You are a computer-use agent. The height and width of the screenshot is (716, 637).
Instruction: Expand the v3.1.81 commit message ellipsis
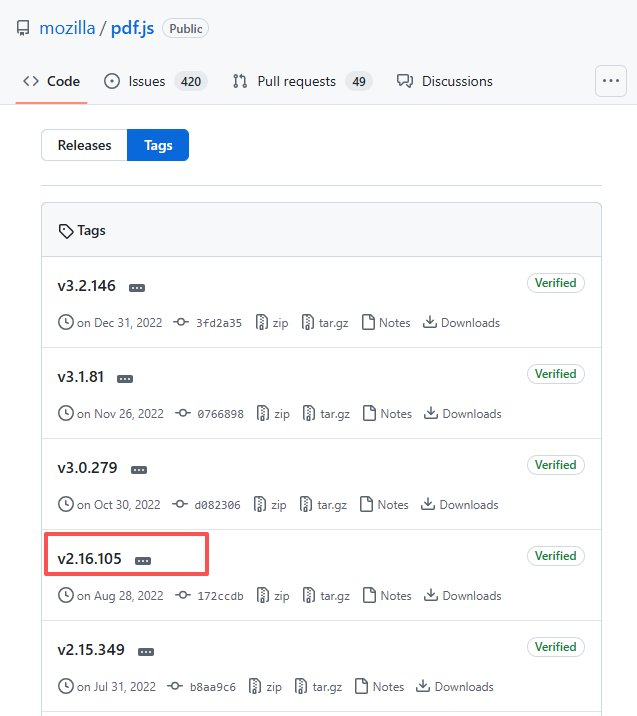click(125, 379)
